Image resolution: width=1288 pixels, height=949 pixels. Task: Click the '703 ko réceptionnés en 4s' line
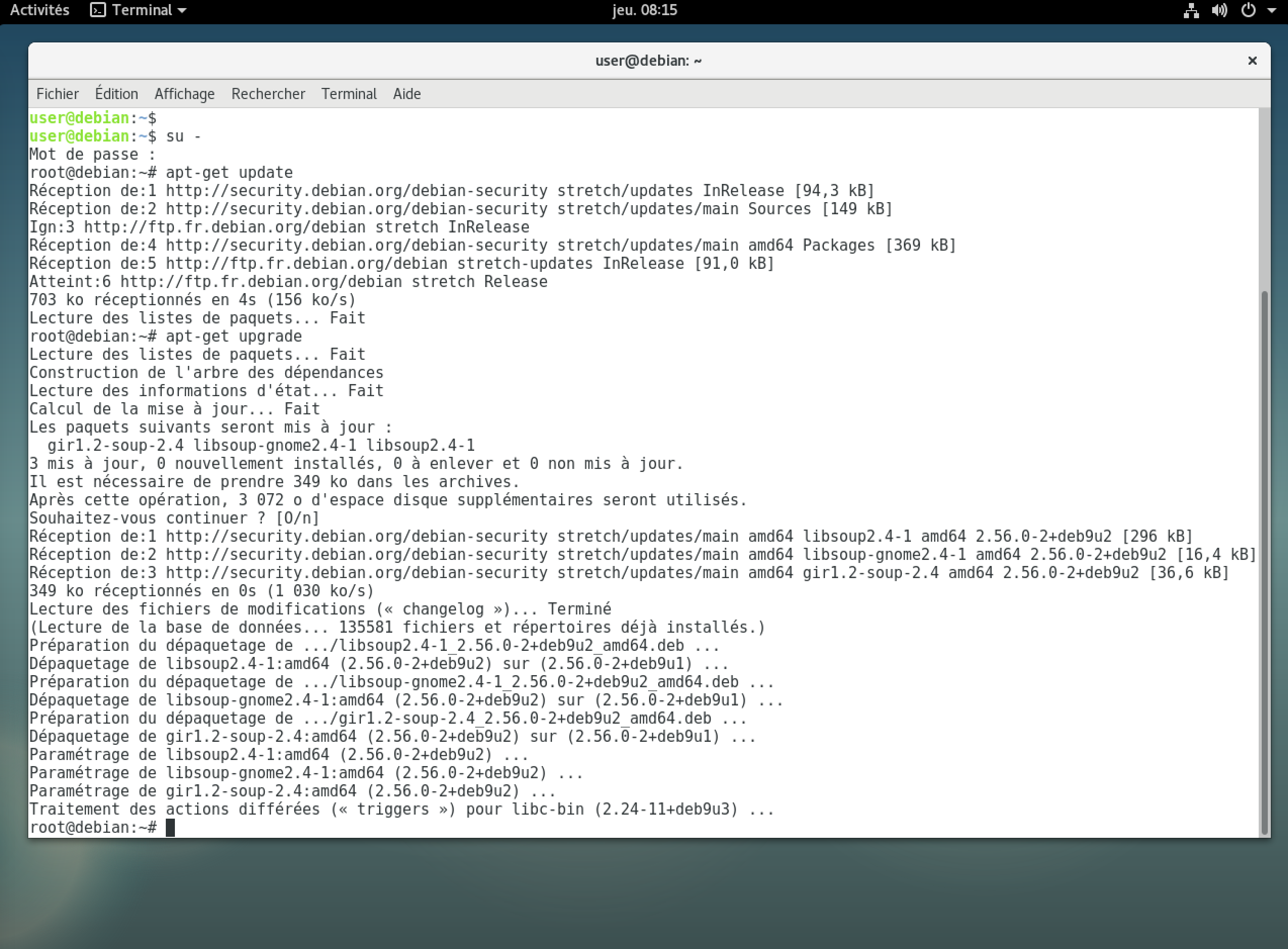click(x=193, y=300)
